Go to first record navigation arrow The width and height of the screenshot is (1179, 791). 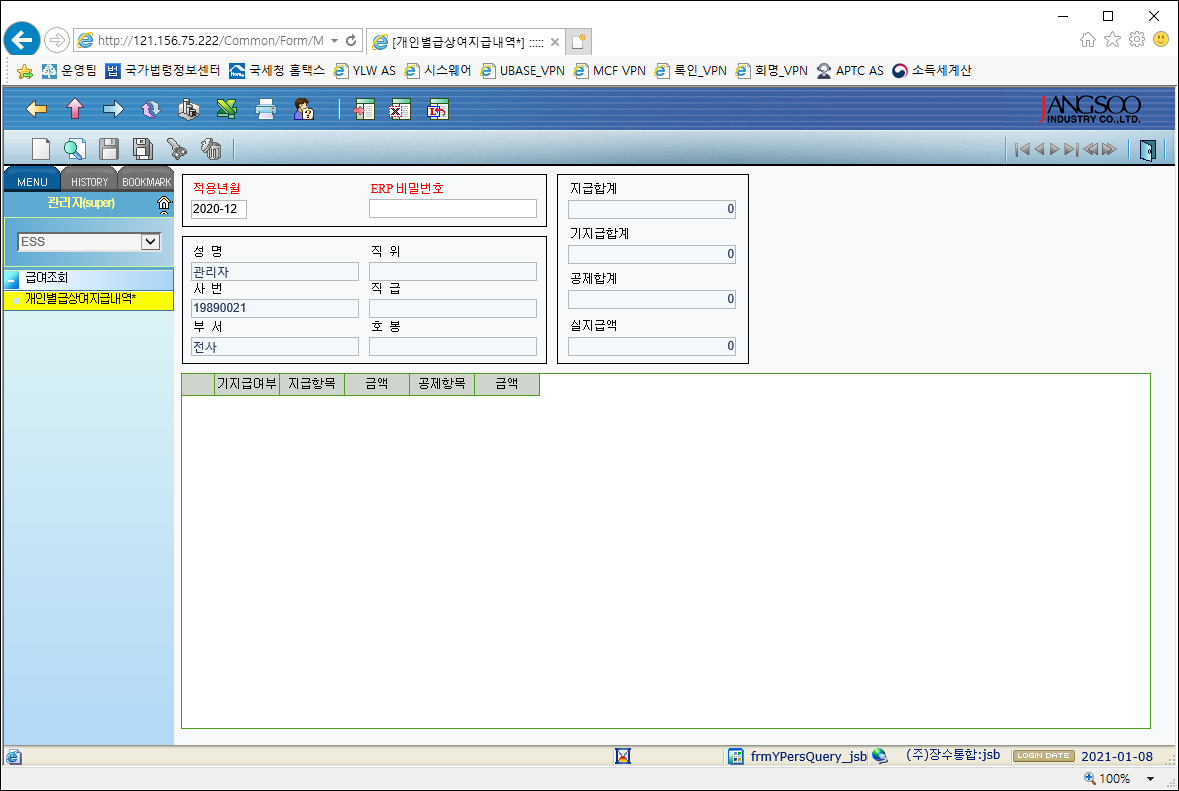pos(1022,150)
